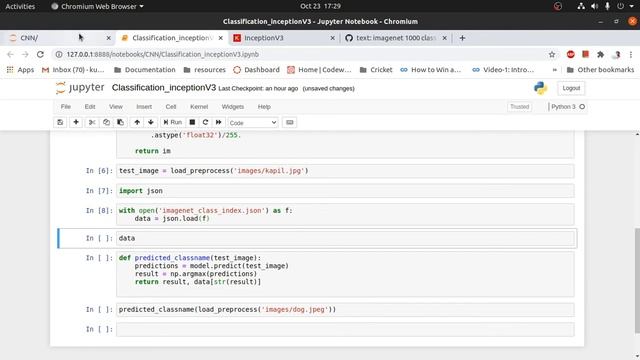640x360 pixels.
Task: Click the Logout button
Action: point(571,88)
